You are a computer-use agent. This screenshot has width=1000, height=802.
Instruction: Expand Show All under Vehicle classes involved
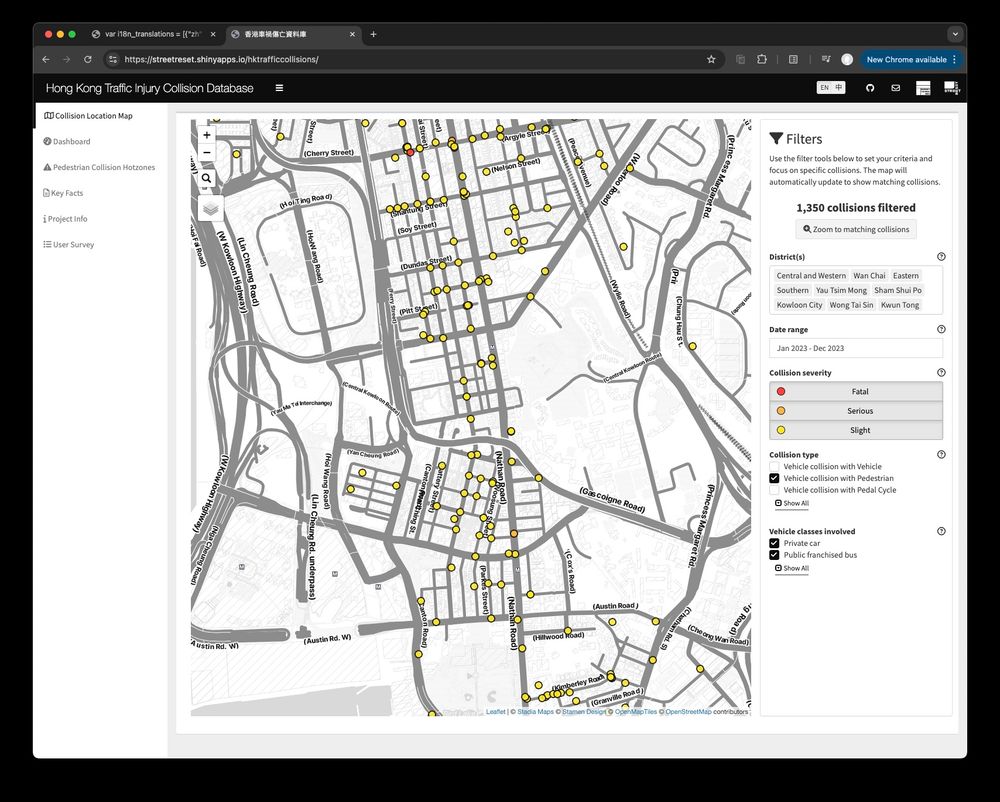pyautogui.click(x=791, y=569)
